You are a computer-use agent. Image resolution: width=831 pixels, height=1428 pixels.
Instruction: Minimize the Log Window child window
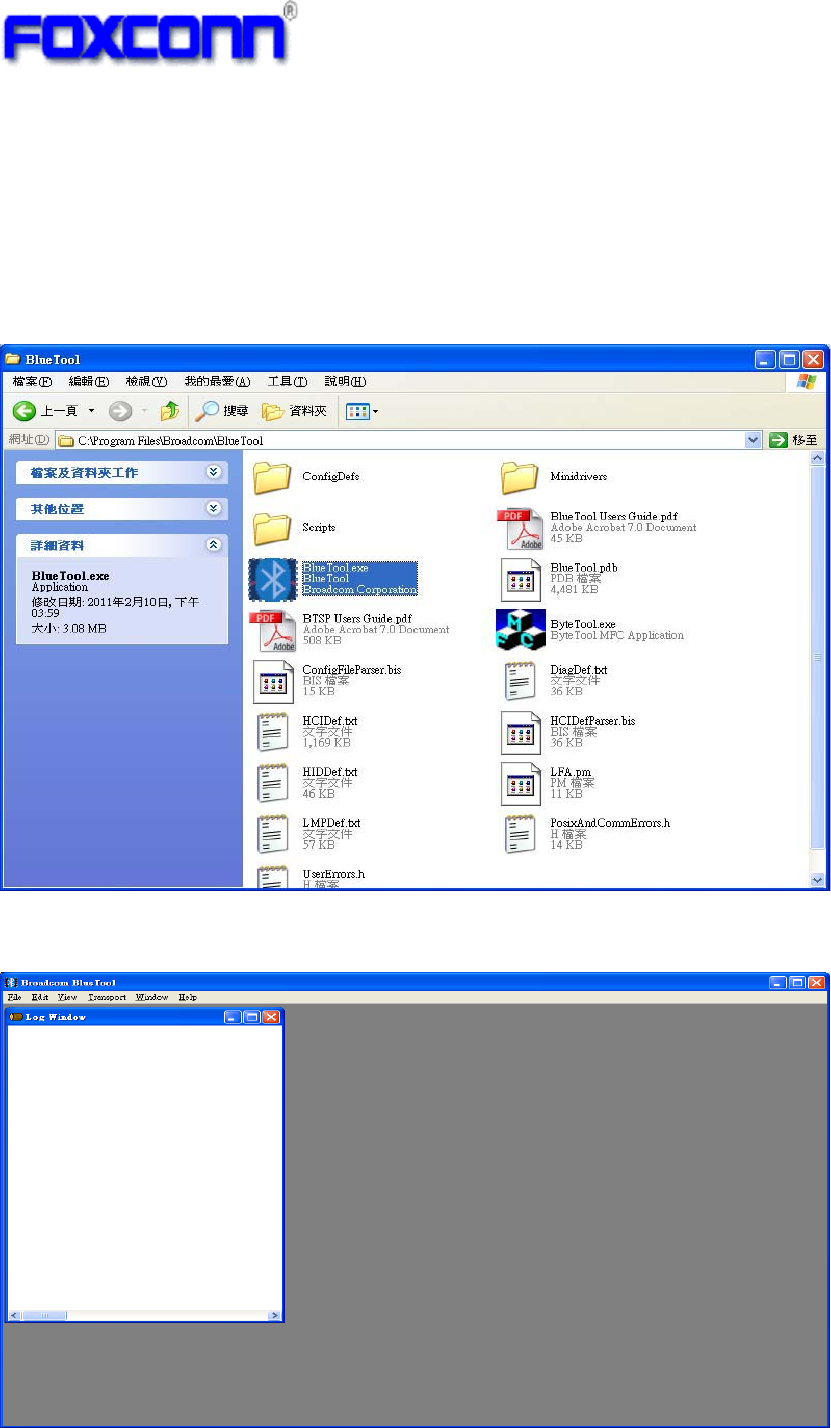coord(233,1017)
